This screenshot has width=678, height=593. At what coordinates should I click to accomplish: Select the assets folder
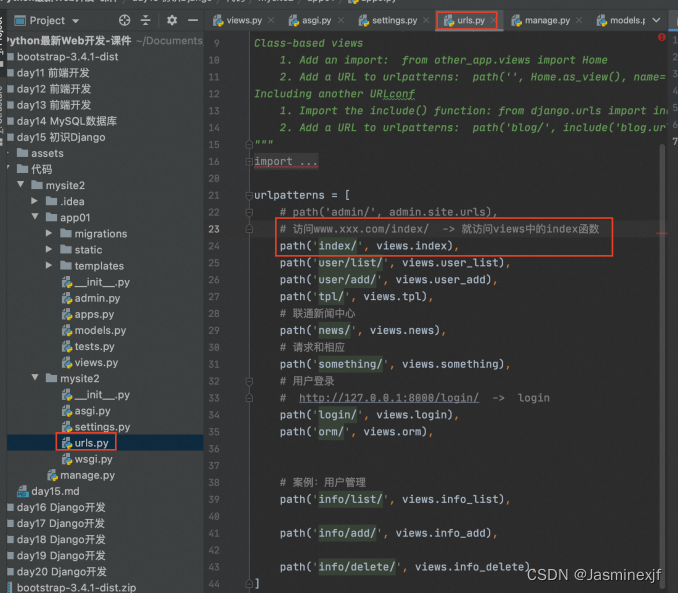(40, 153)
